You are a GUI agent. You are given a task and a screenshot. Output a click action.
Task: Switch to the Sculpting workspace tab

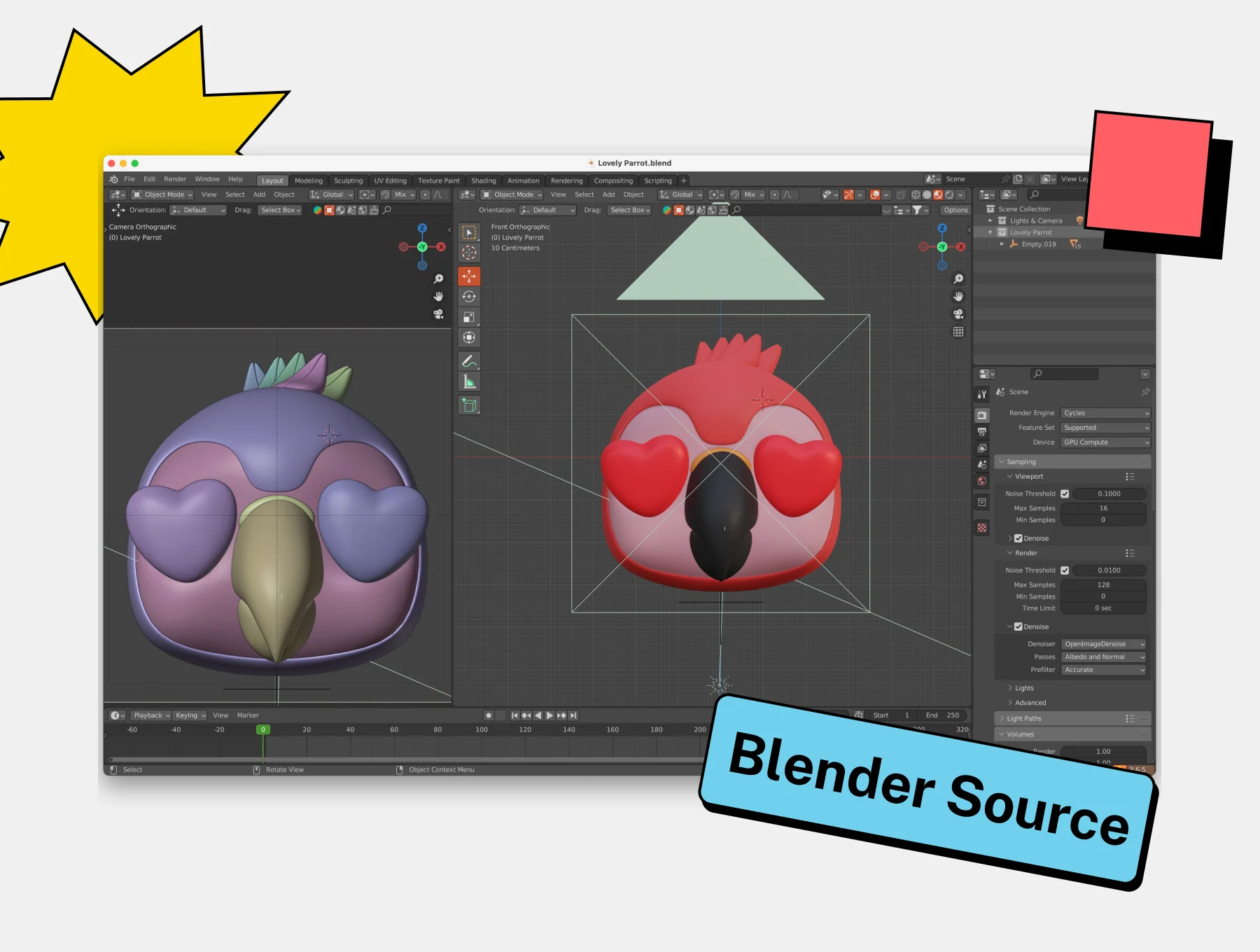(x=348, y=181)
